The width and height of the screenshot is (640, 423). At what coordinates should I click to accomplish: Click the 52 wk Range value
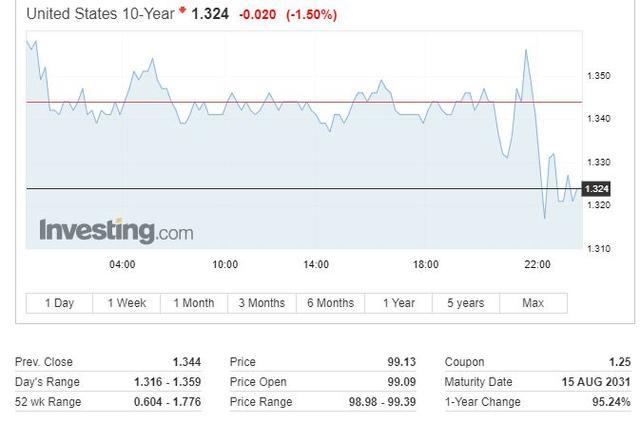point(182,402)
